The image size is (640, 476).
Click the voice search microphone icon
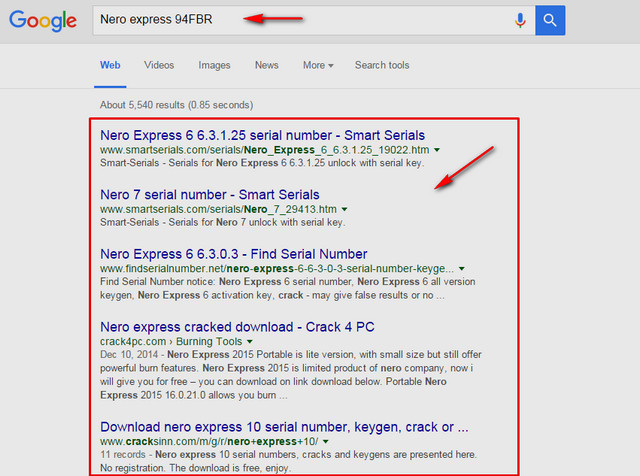point(520,20)
